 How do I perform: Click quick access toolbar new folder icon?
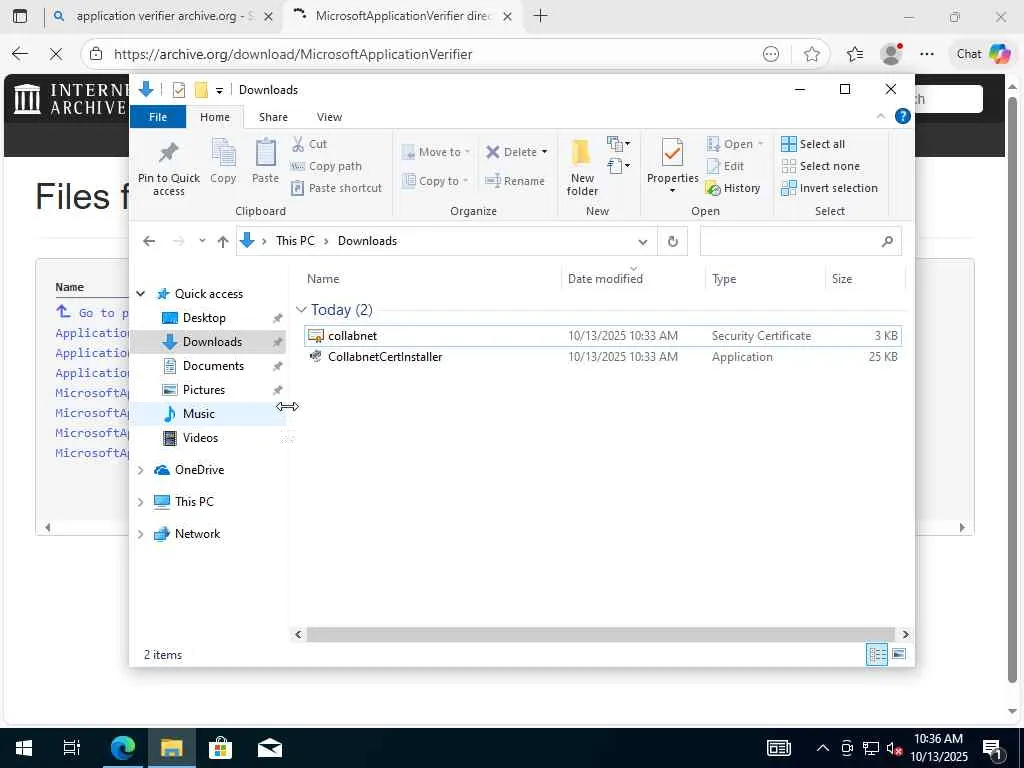[x=200, y=89]
